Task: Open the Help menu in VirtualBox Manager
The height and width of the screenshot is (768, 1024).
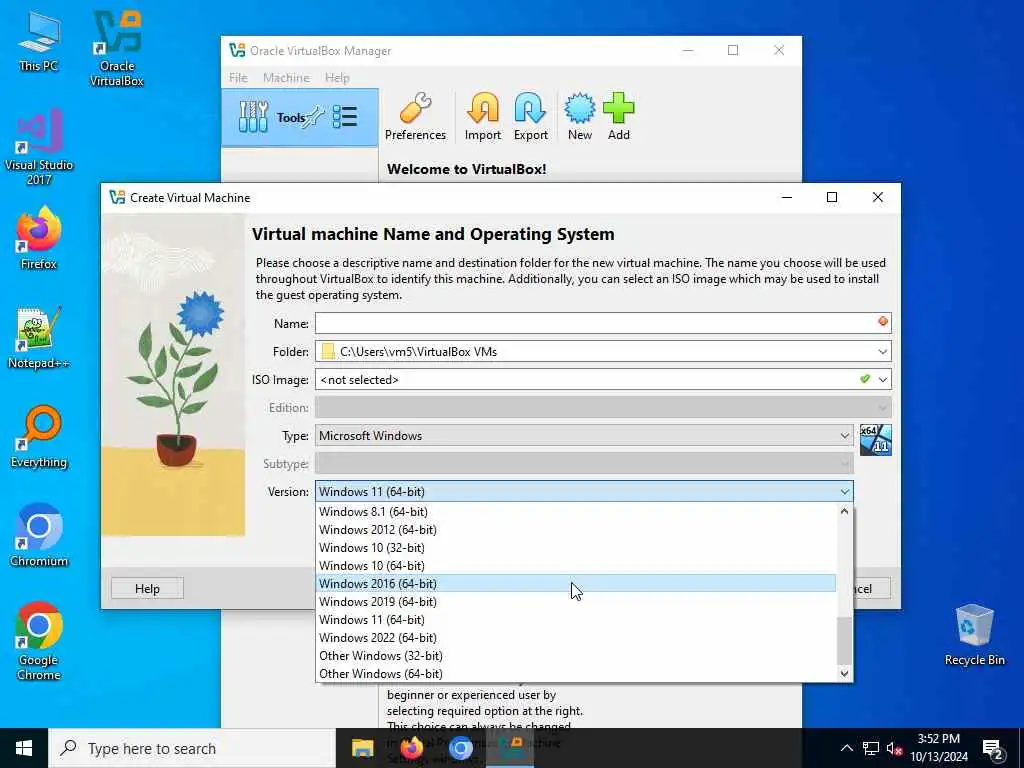Action: point(337,77)
